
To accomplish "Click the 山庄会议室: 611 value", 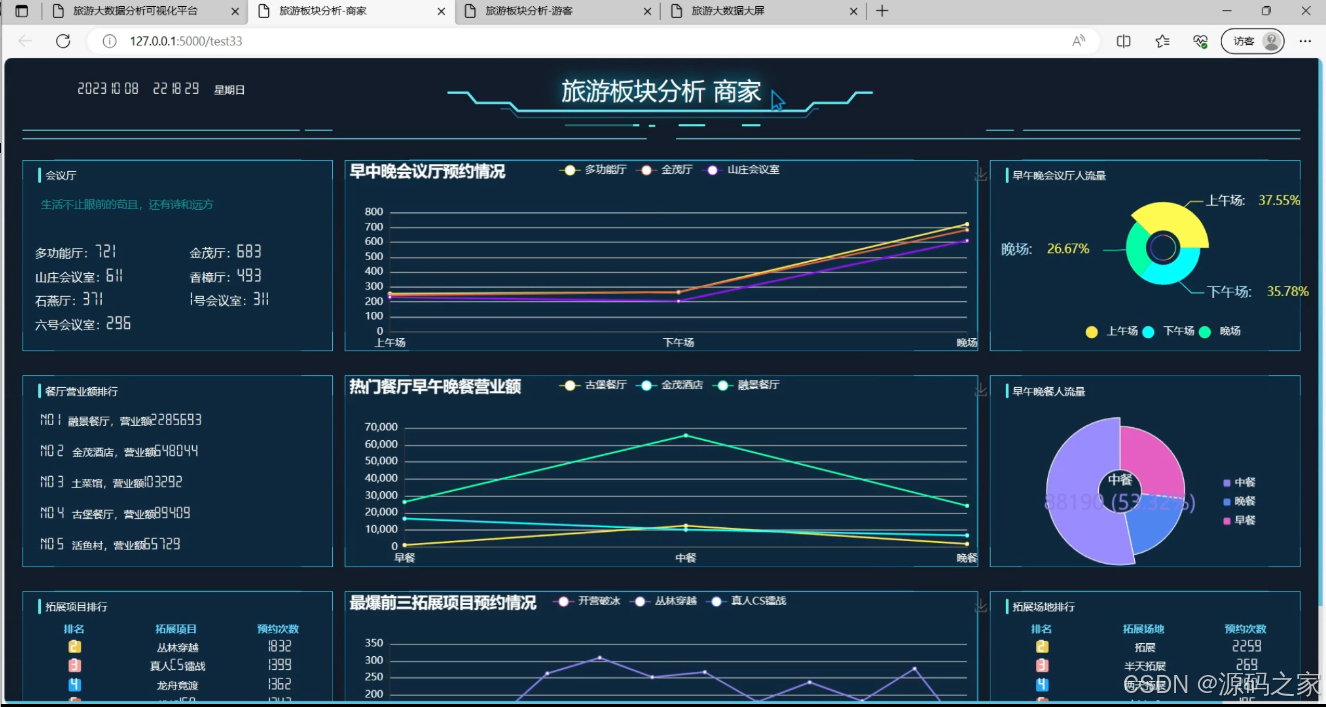I will pos(79,276).
